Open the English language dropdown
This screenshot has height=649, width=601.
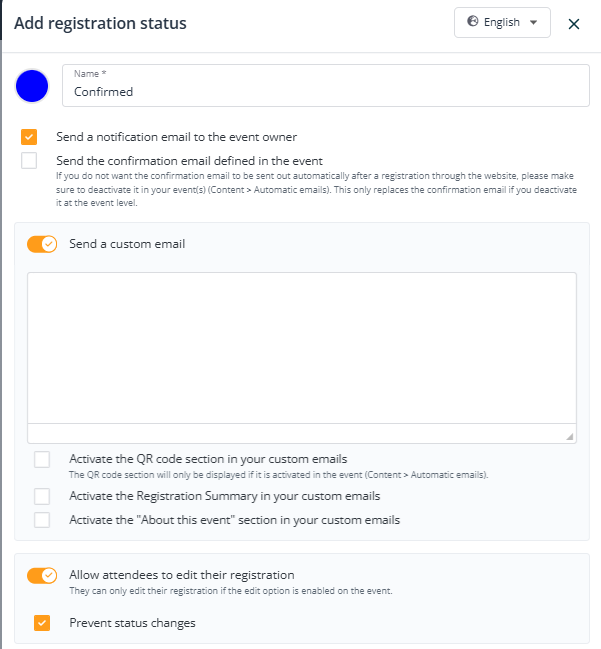coord(502,23)
